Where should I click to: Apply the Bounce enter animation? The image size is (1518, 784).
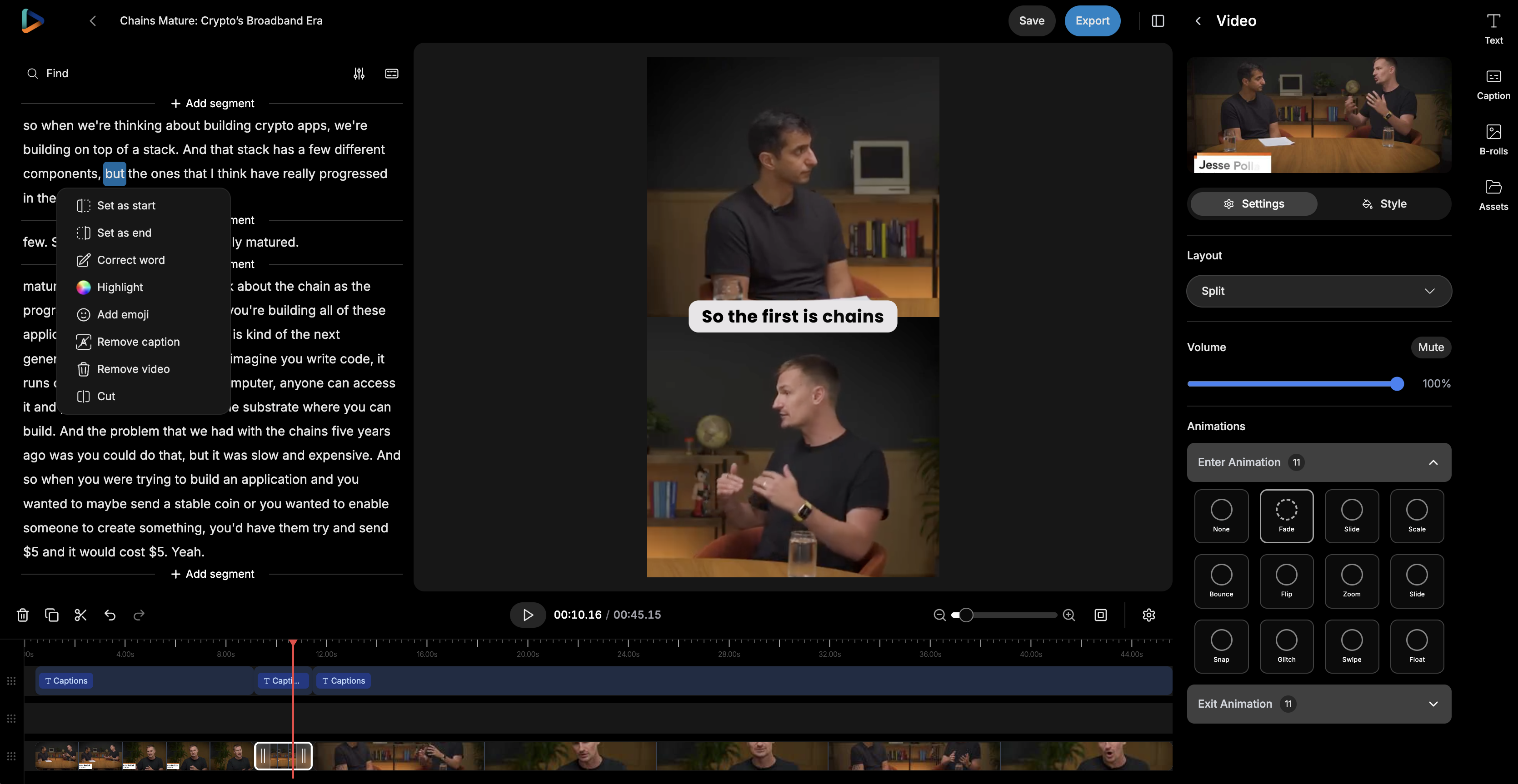[1221, 581]
